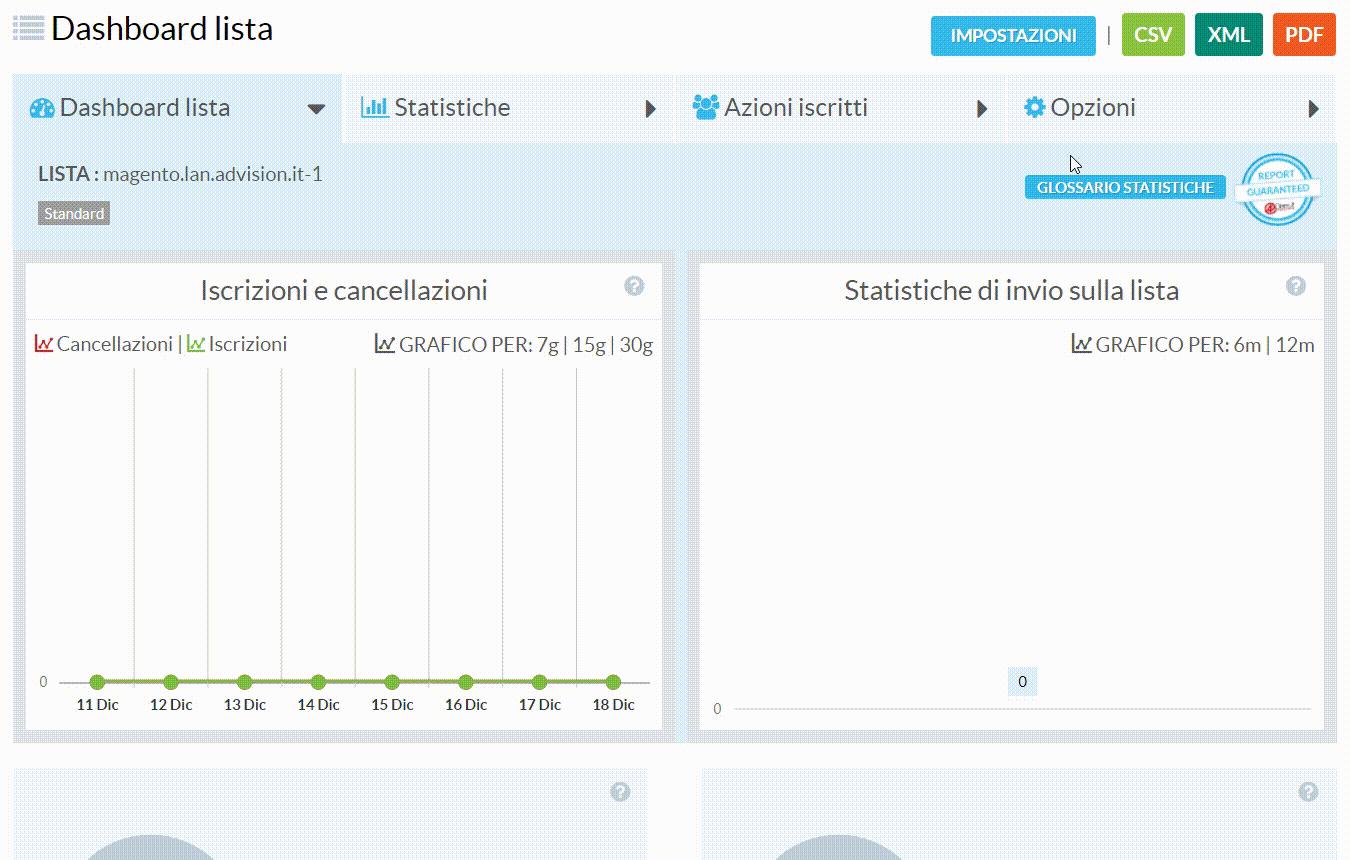The width and height of the screenshot is (1350, 860).
Task: Click the Iscrizioni e cancellazioni panel title
Action: point(344,291)
